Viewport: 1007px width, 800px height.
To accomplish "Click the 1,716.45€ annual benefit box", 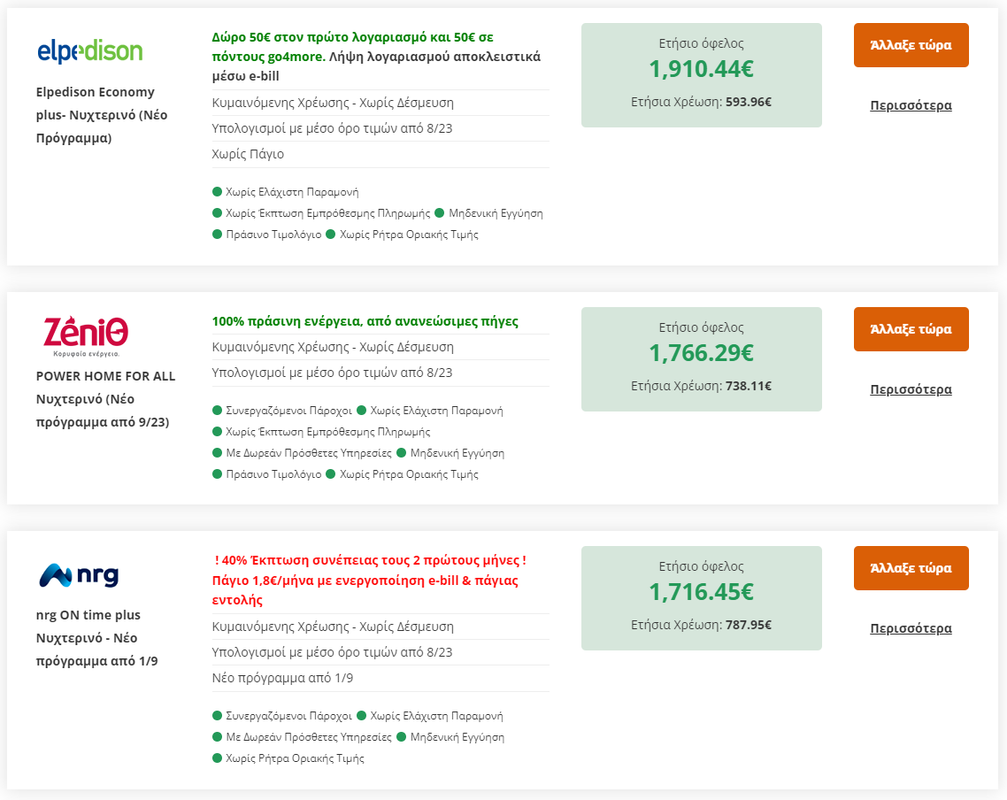I will tap(701, 598).
